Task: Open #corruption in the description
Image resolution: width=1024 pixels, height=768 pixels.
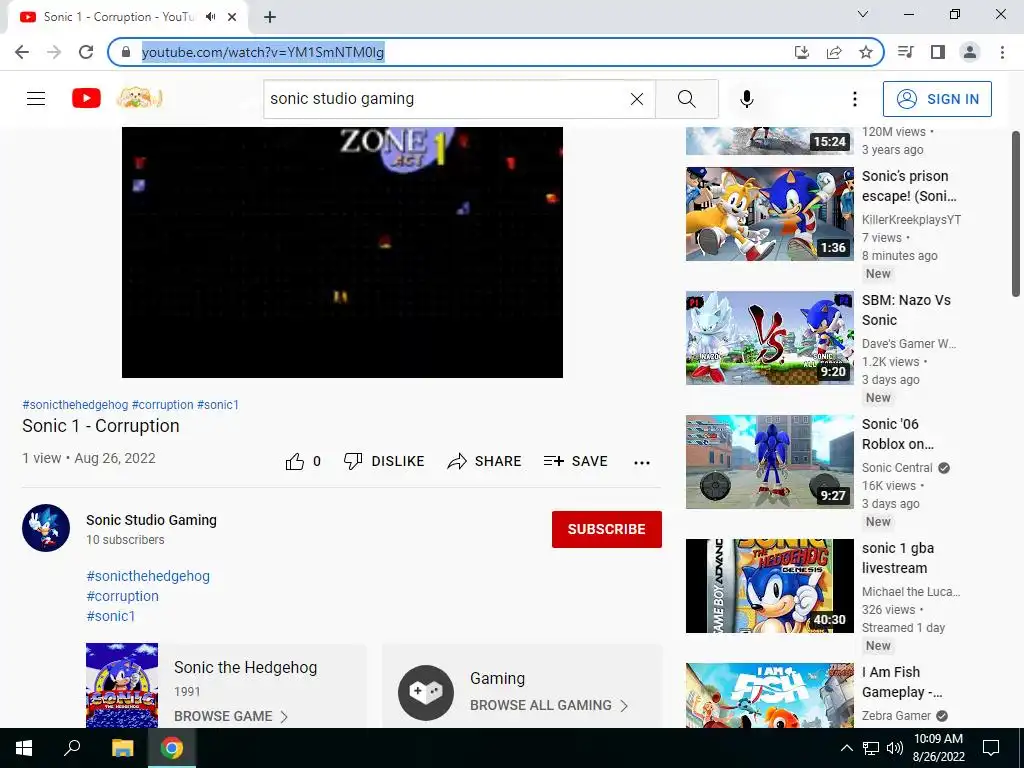Action: (123, 596)
